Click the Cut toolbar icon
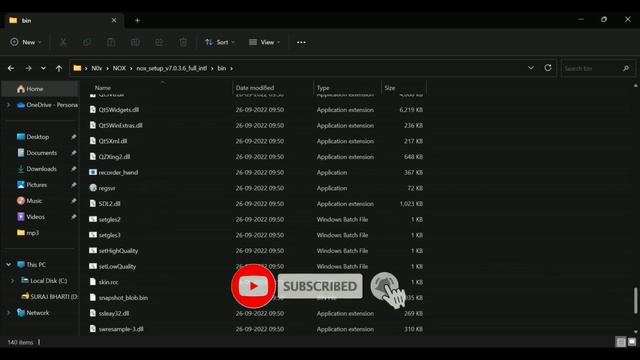This screenshot has width=640, height=360. tap(63, 42)
